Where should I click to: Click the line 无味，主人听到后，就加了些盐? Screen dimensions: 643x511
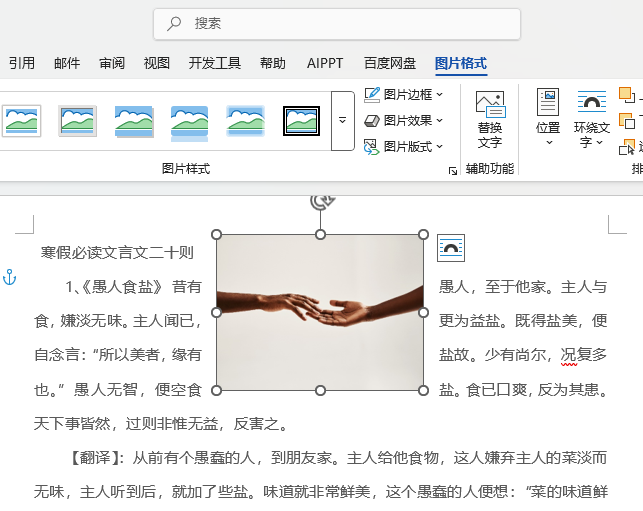[141, 492]
